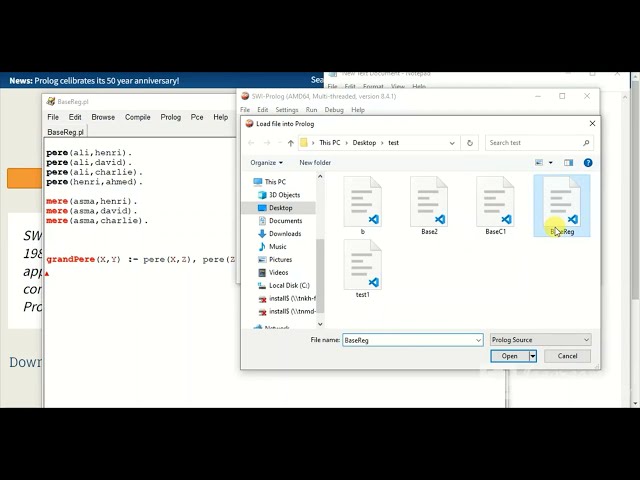Expand the Organize dropdown
This screenshot has height=480, width=640.
(x=267, y=162)
